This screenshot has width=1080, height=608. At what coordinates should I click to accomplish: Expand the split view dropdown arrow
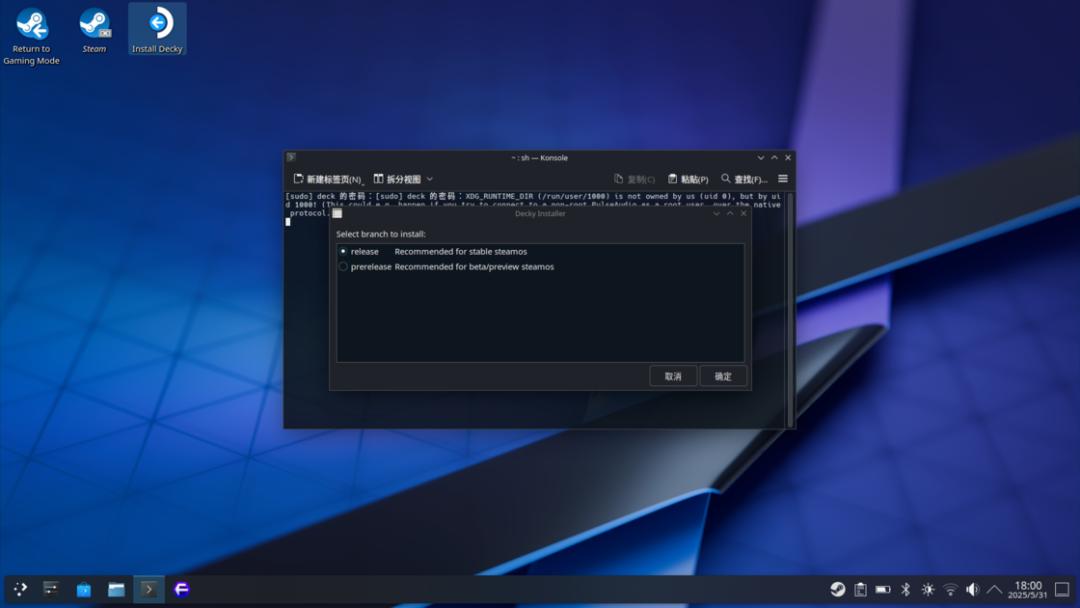[x=430, y=179]
